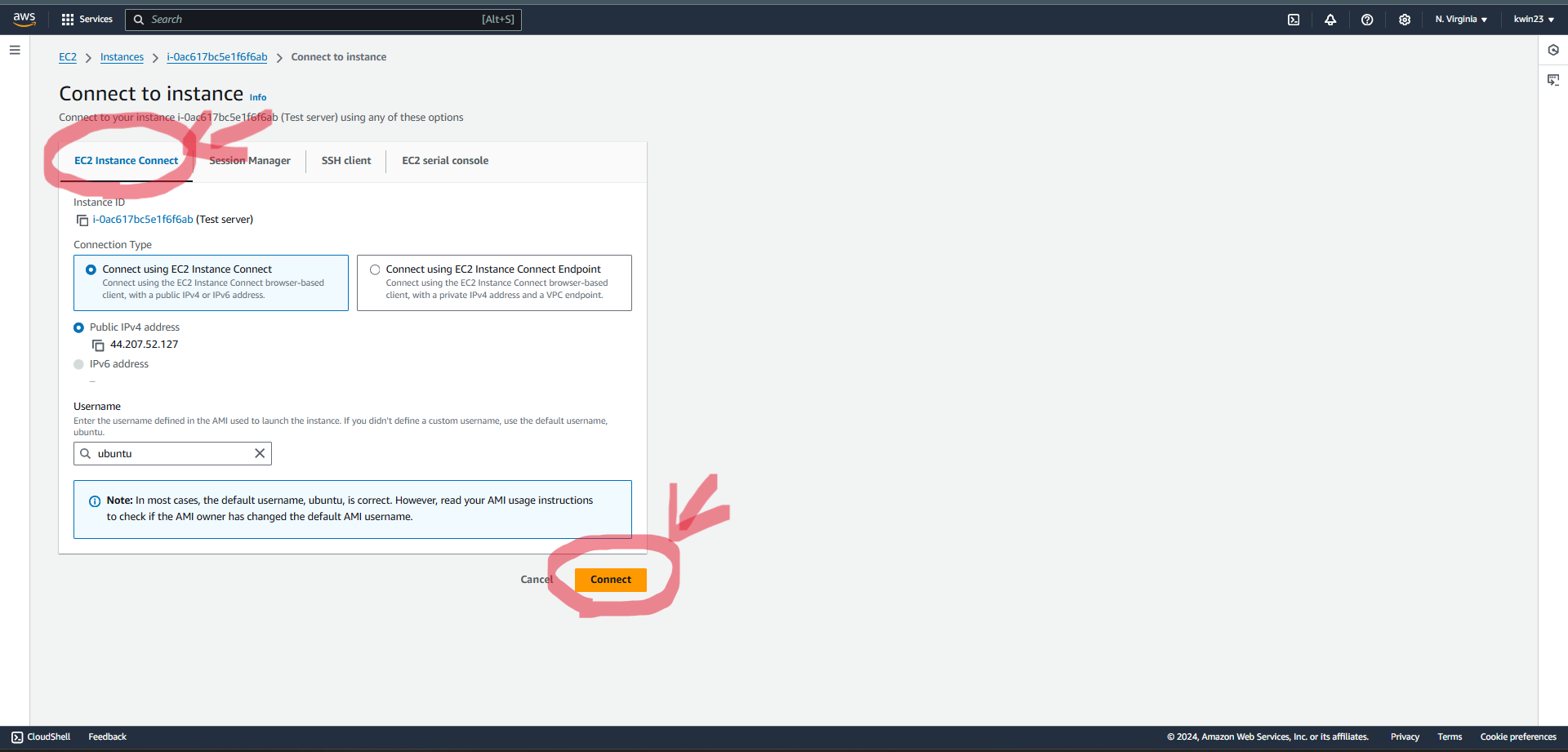The image size is (1568, 752).
Task: Open the Terms footer link
Action: coord(1450,737)
